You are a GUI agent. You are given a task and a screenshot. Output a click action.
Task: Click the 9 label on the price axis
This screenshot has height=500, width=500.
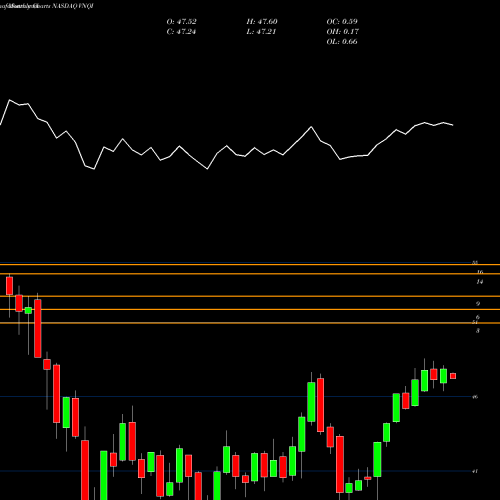click(x=478, y=304)
